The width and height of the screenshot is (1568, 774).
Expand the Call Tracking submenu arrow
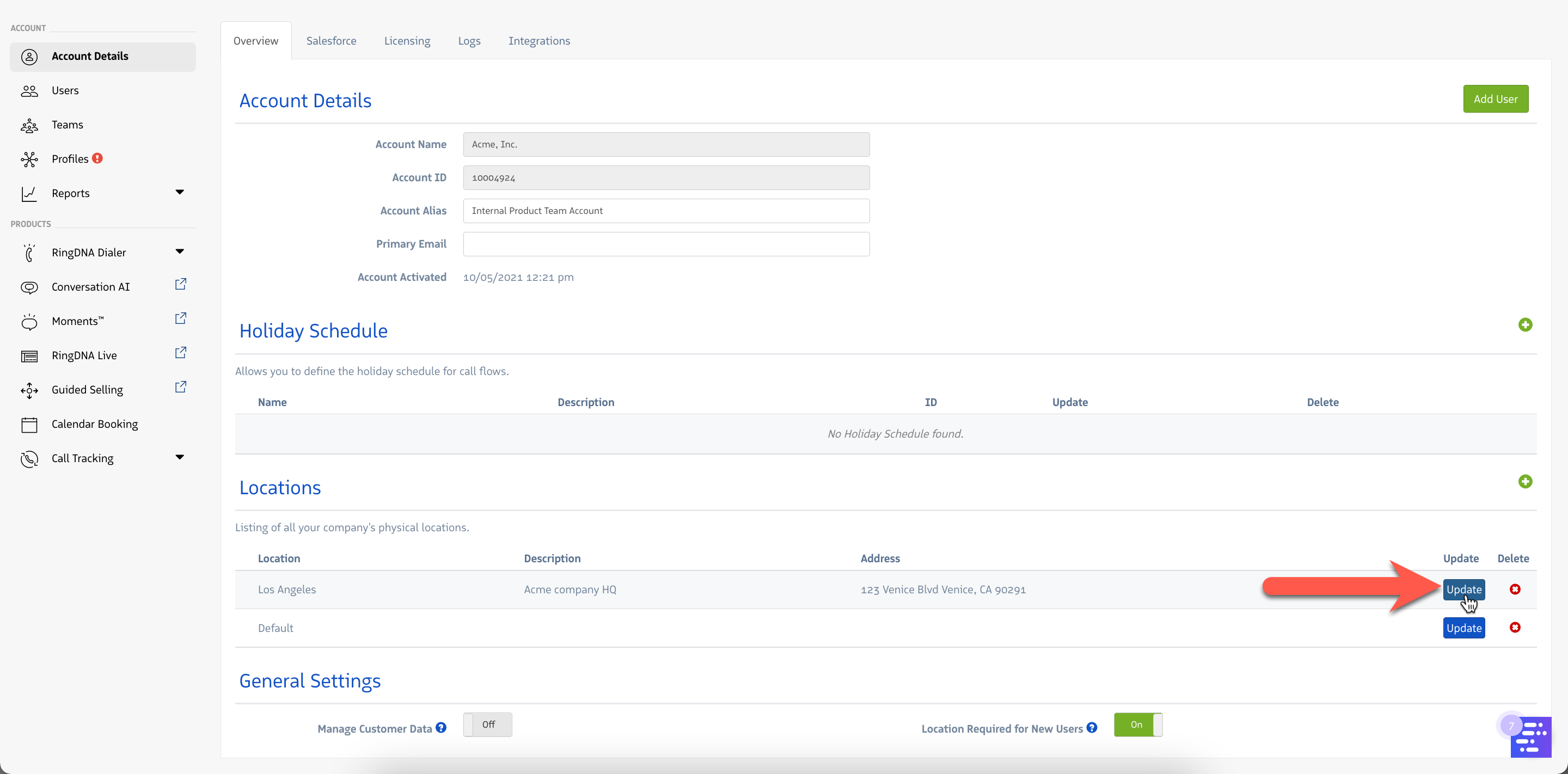point(179,457)
